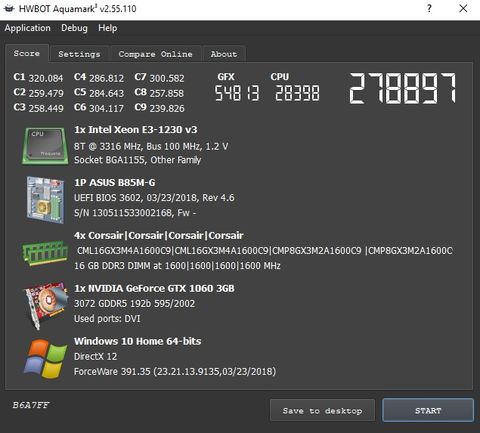480x433 pixels.
Task: Click the START button
Action: click(428, 410)
